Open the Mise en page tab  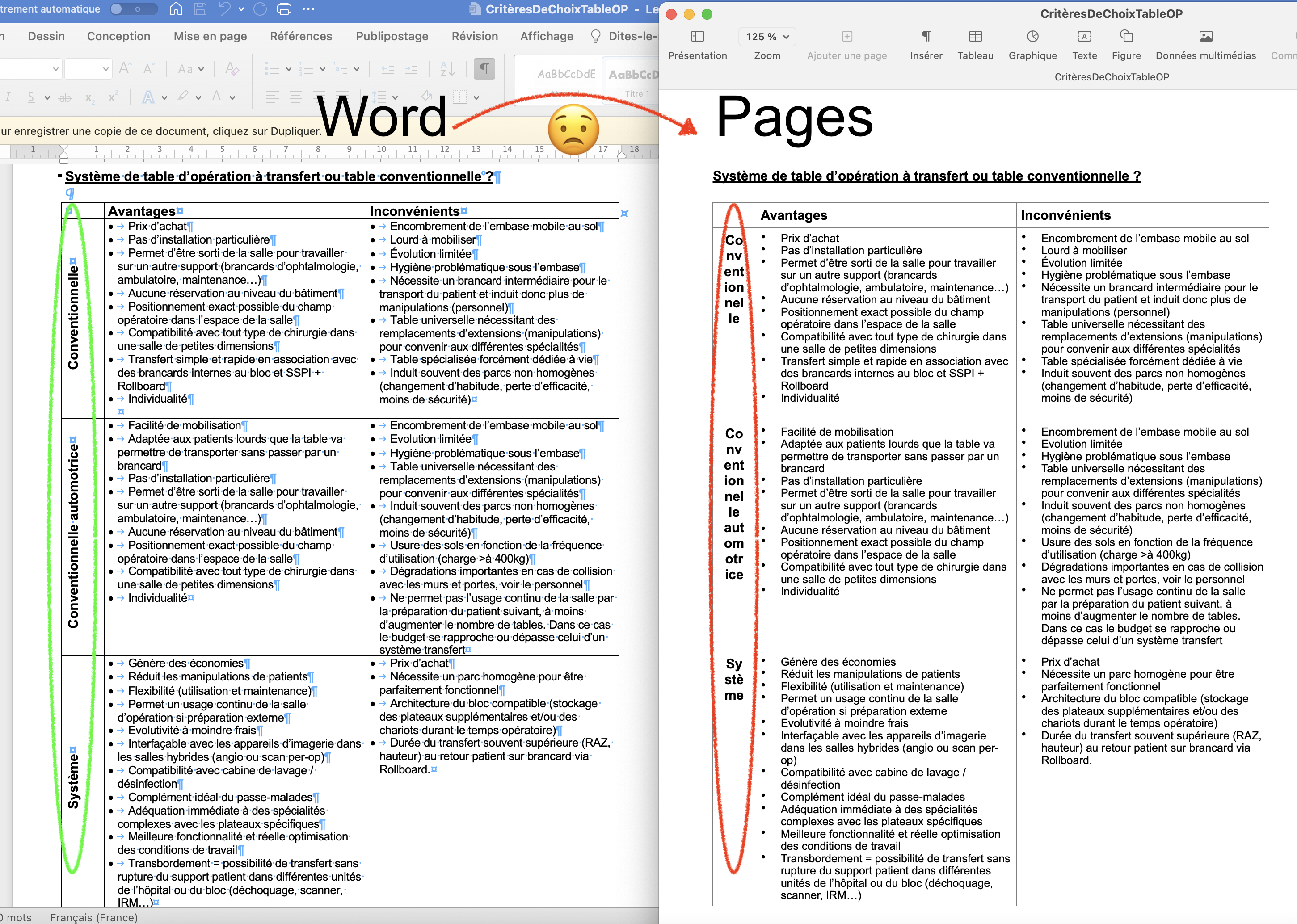click(210, 36)
